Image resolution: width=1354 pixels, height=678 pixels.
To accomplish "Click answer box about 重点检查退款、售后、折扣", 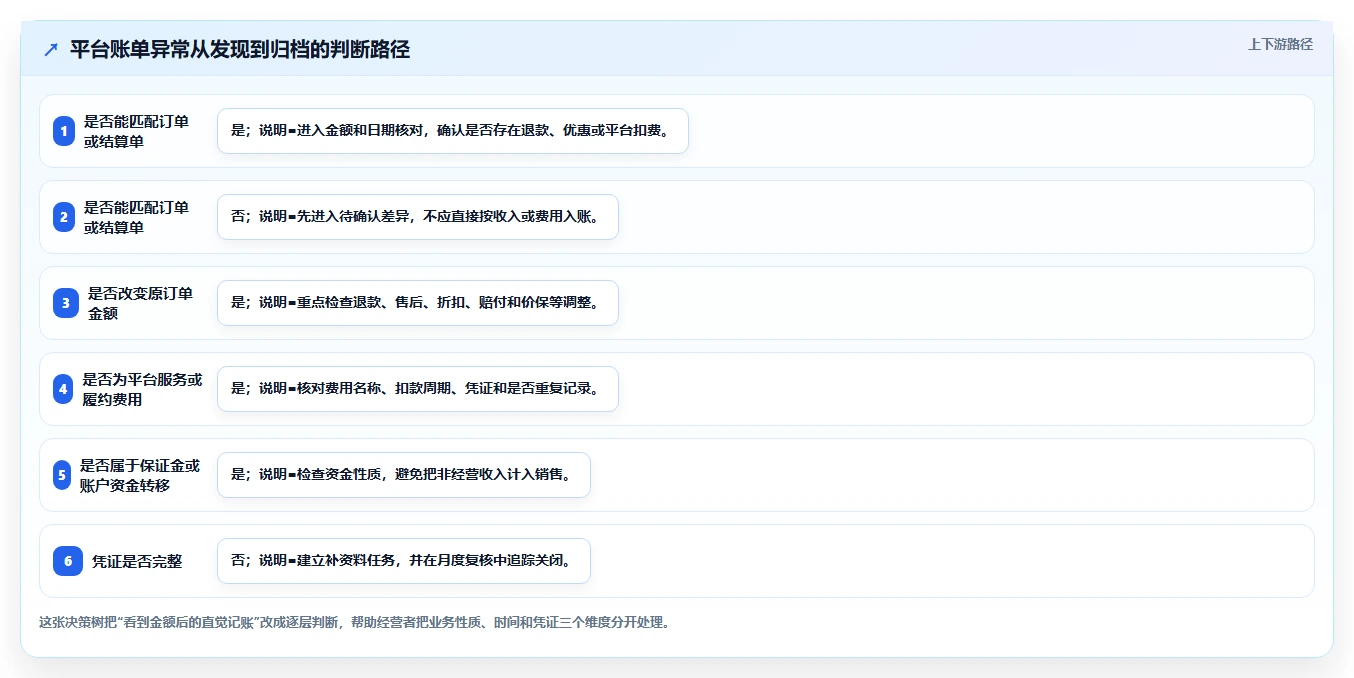I will point(418,303).
